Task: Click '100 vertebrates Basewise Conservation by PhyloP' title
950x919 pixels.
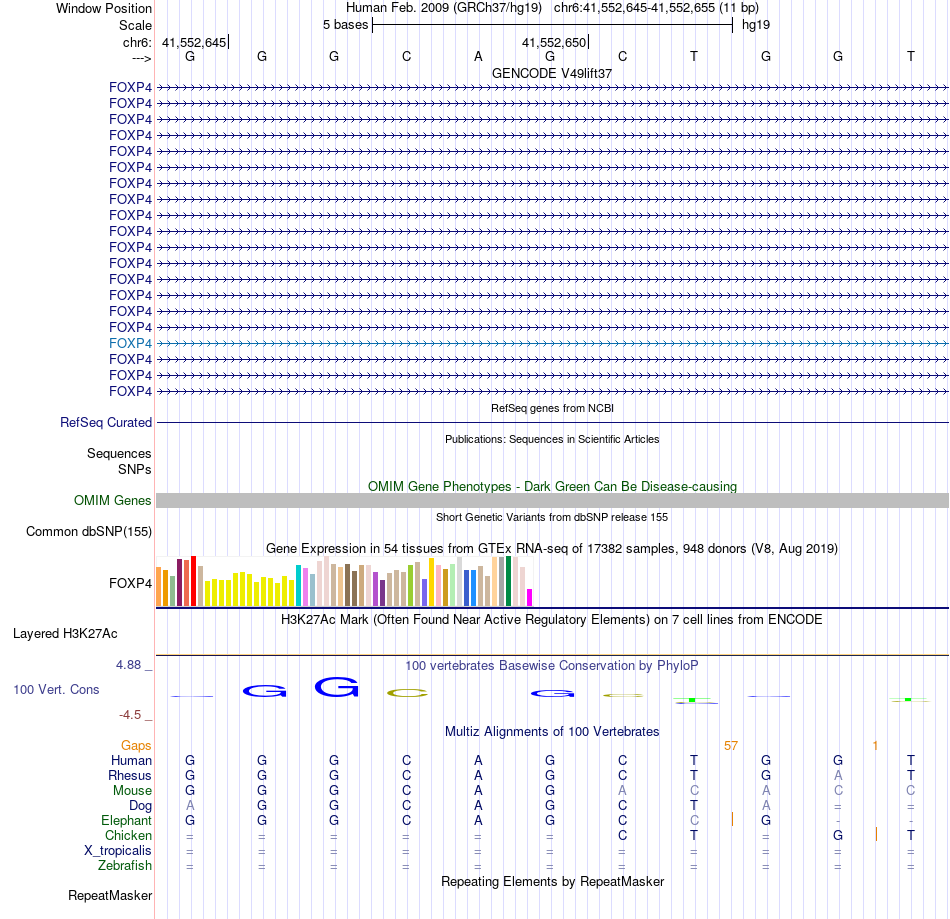Action: click(x=552, y=665)
